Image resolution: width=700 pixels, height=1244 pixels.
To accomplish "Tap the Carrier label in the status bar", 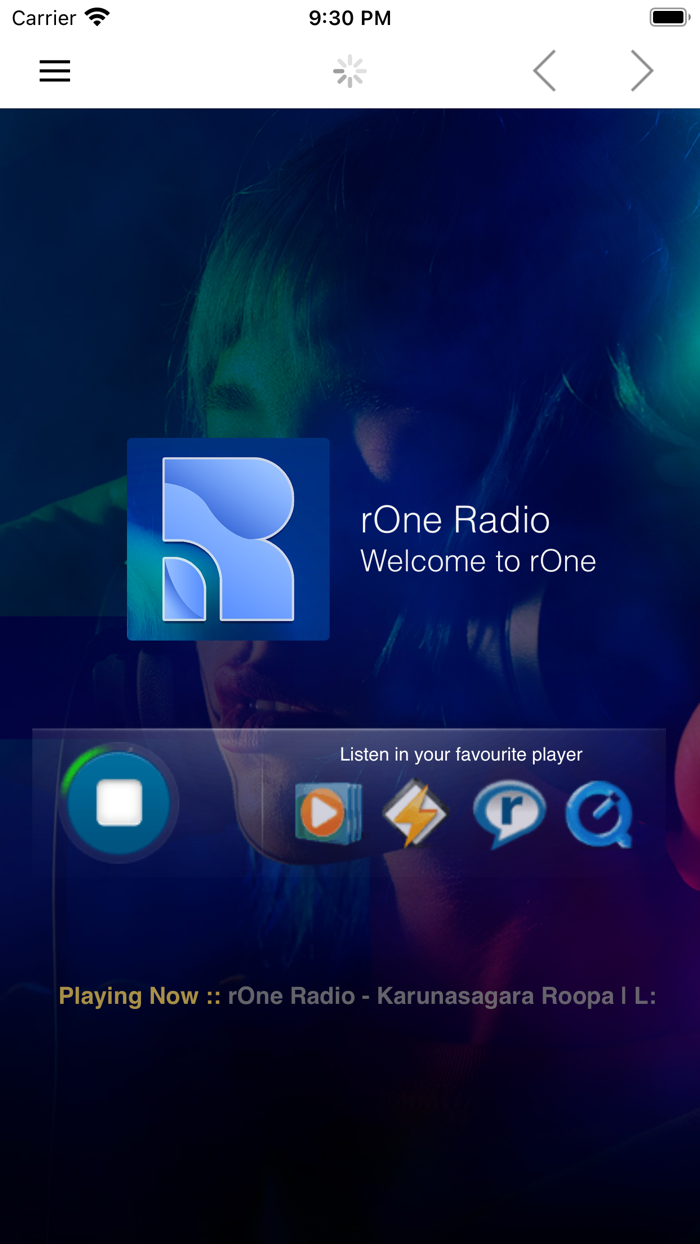I will click(x=44, y=18).
